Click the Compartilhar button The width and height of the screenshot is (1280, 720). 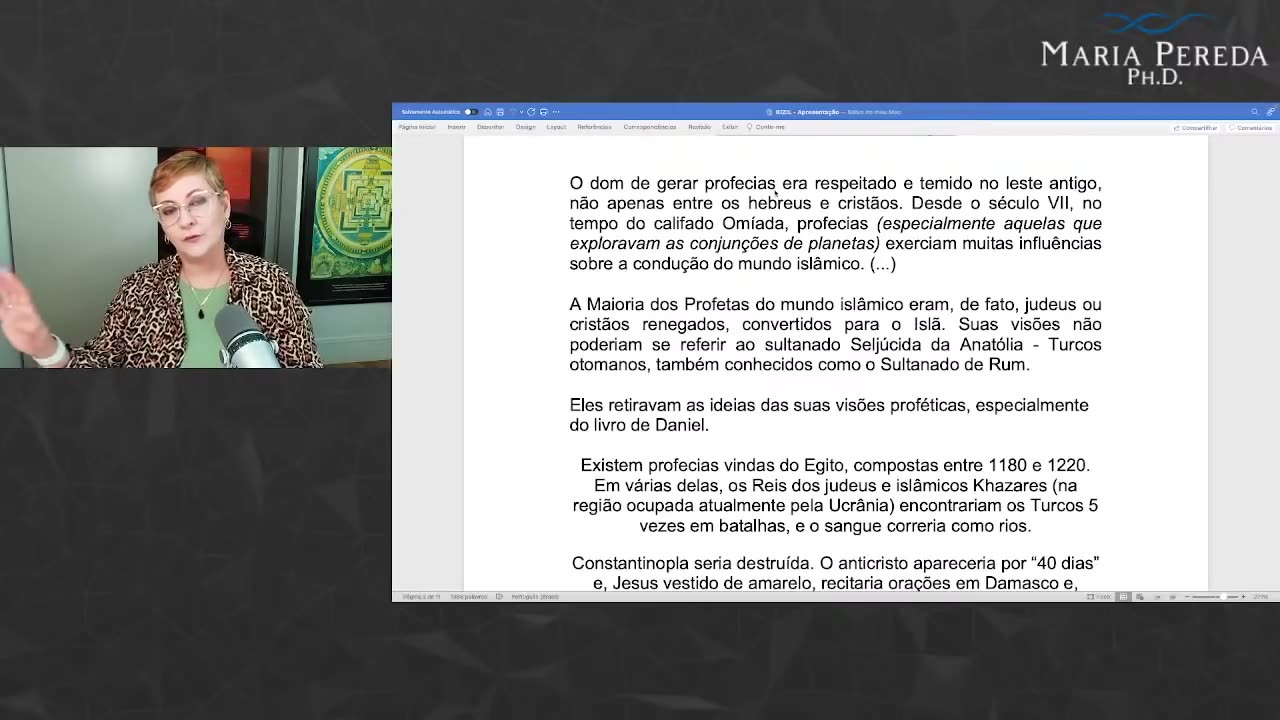pos(1196,128)
